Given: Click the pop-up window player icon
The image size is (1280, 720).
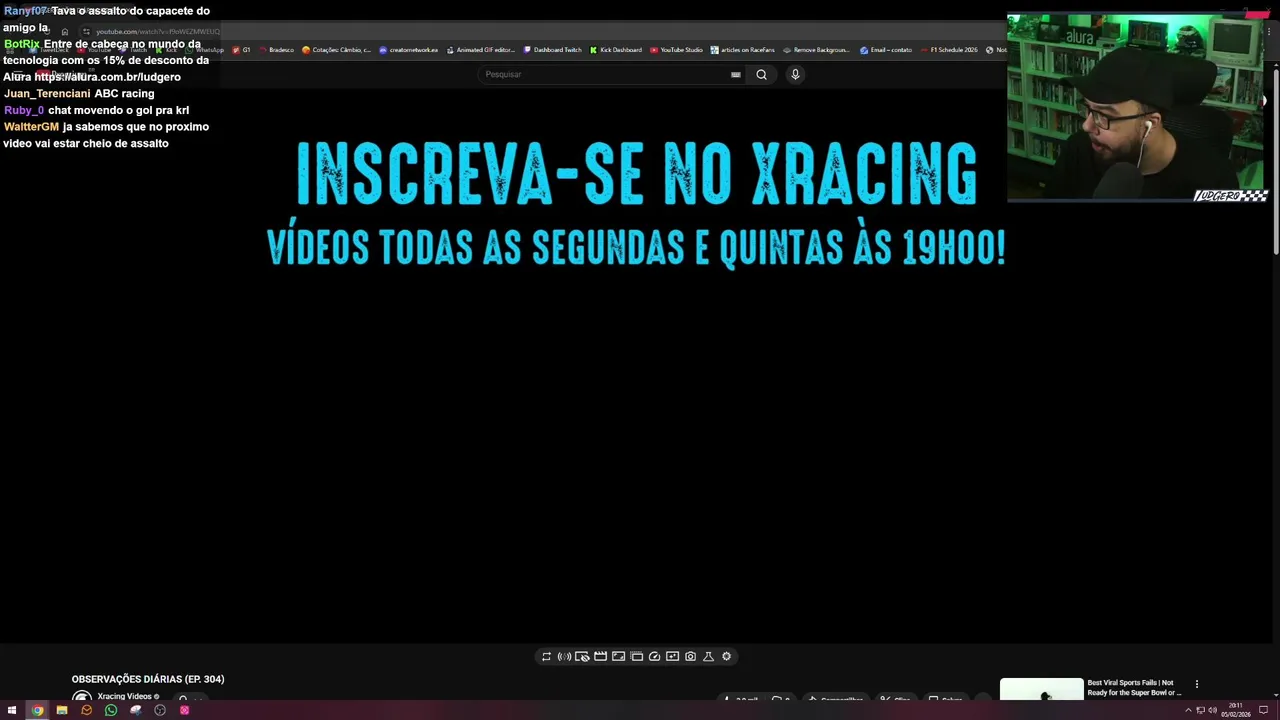Looking at the screenshot, I should point(636,656).
